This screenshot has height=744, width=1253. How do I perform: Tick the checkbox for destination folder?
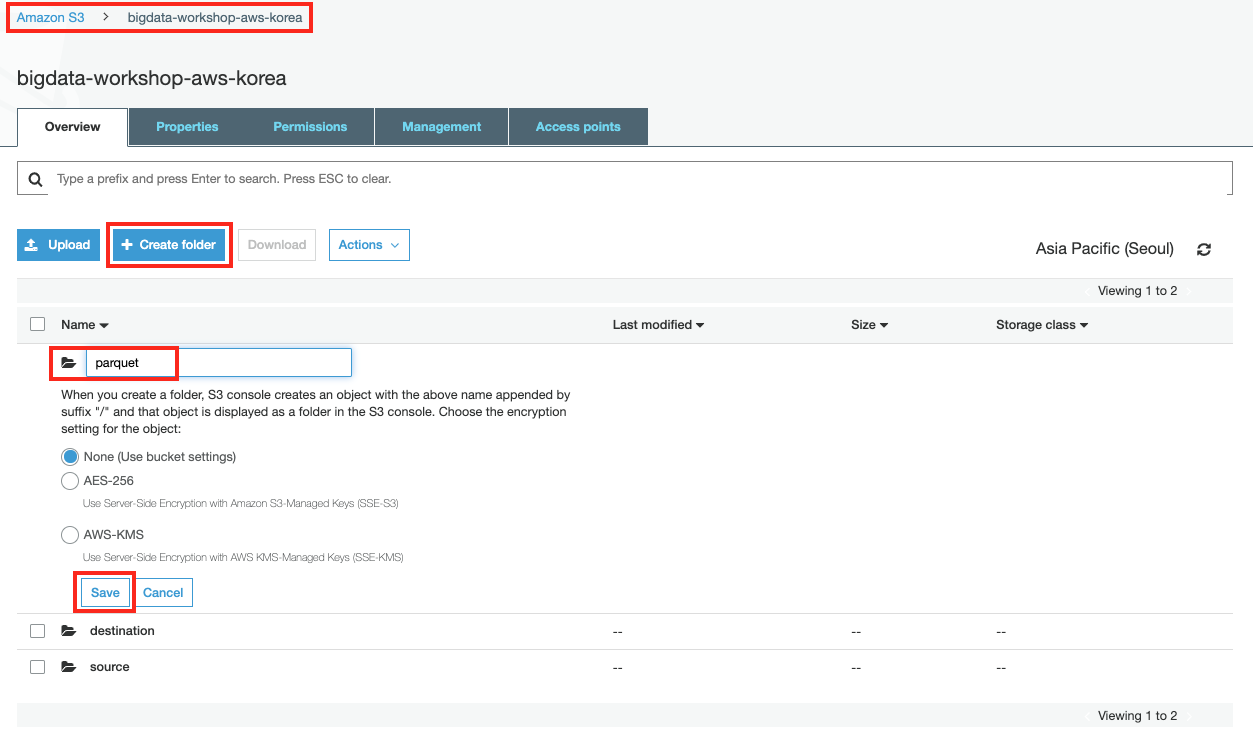click(x=37, y=631)
